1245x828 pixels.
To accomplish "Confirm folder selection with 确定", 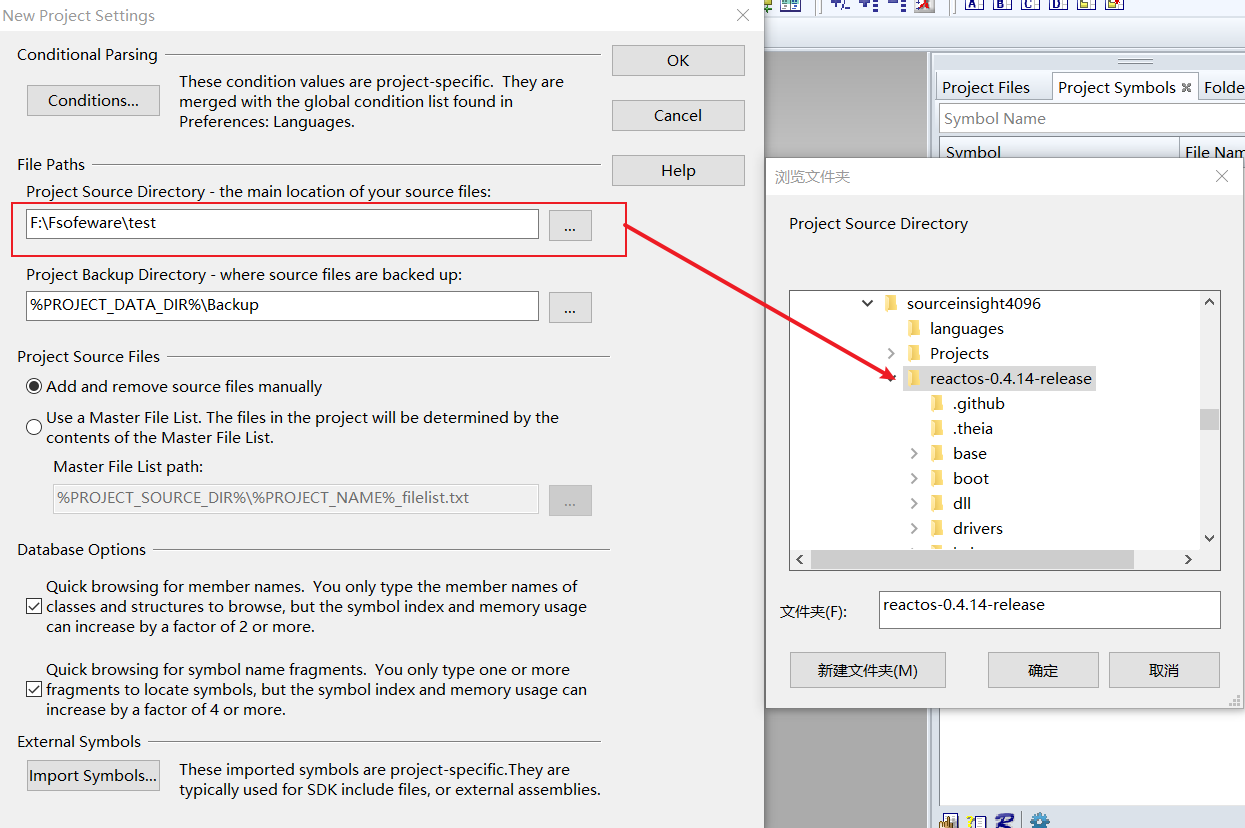I will 1043,670.
